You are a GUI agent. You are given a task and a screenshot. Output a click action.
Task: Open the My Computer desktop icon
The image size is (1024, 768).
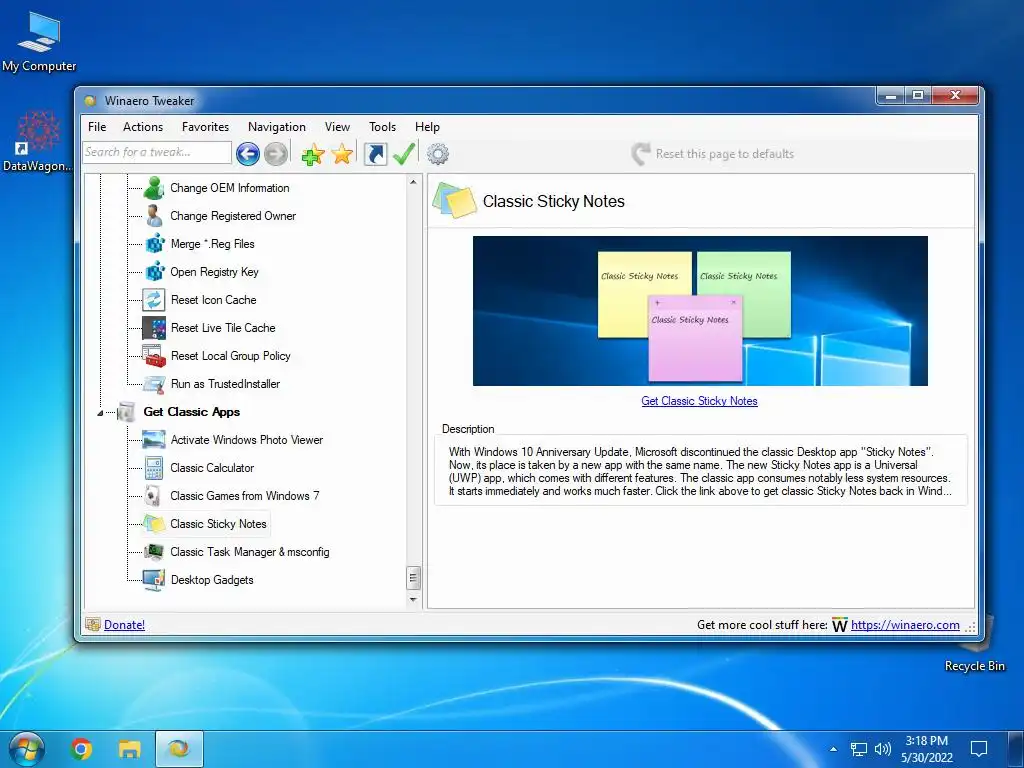click(39, 41)
